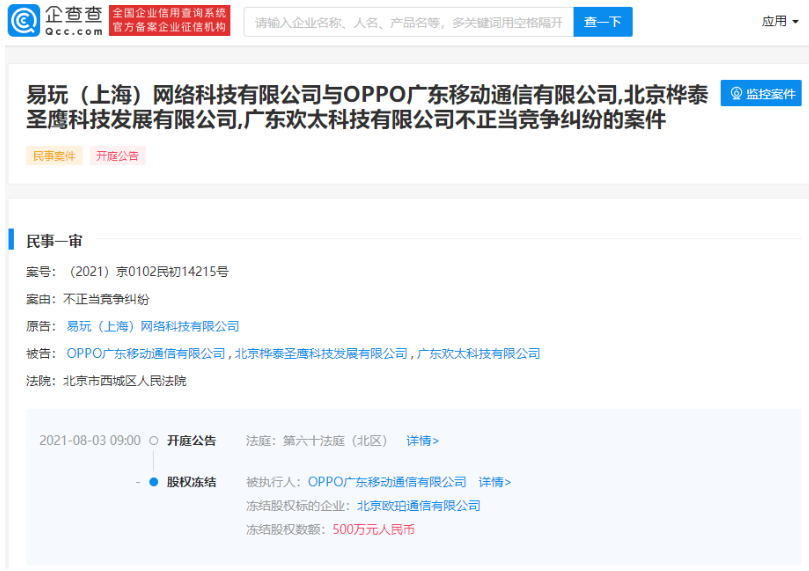Viewport: 809px width, 571px height.
Task: Open the 应用 dropdown menu
Action: tap(780, 21)
